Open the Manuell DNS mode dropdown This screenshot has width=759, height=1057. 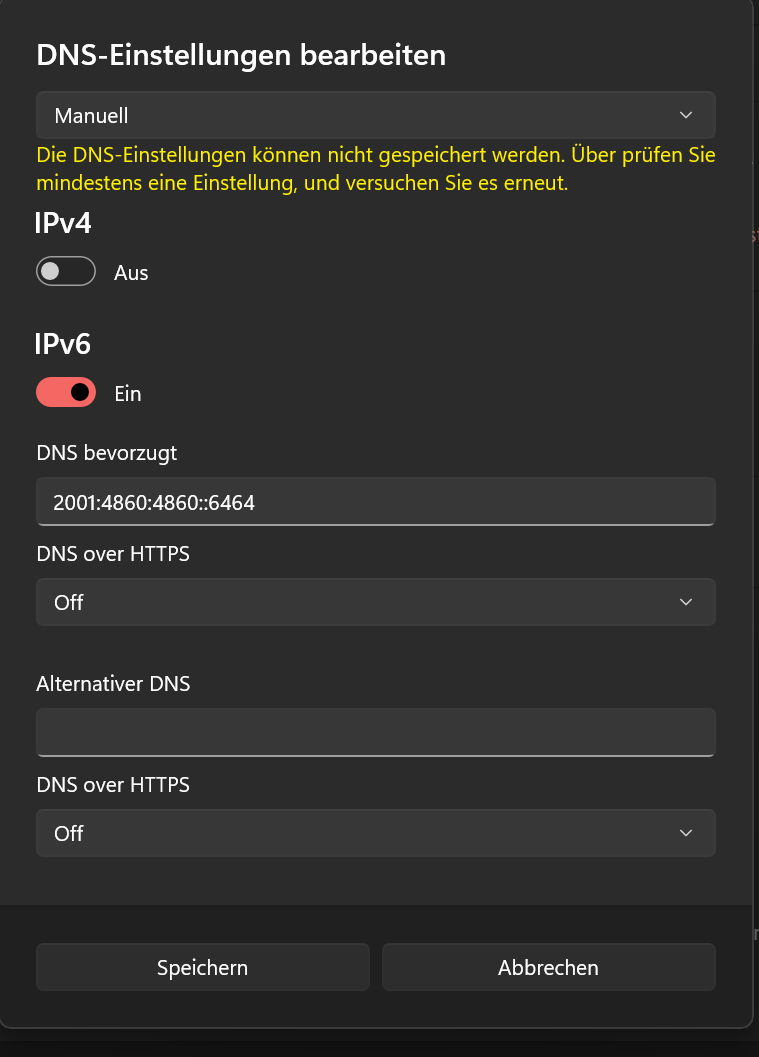pyautogui.click(x=375, y=115)
